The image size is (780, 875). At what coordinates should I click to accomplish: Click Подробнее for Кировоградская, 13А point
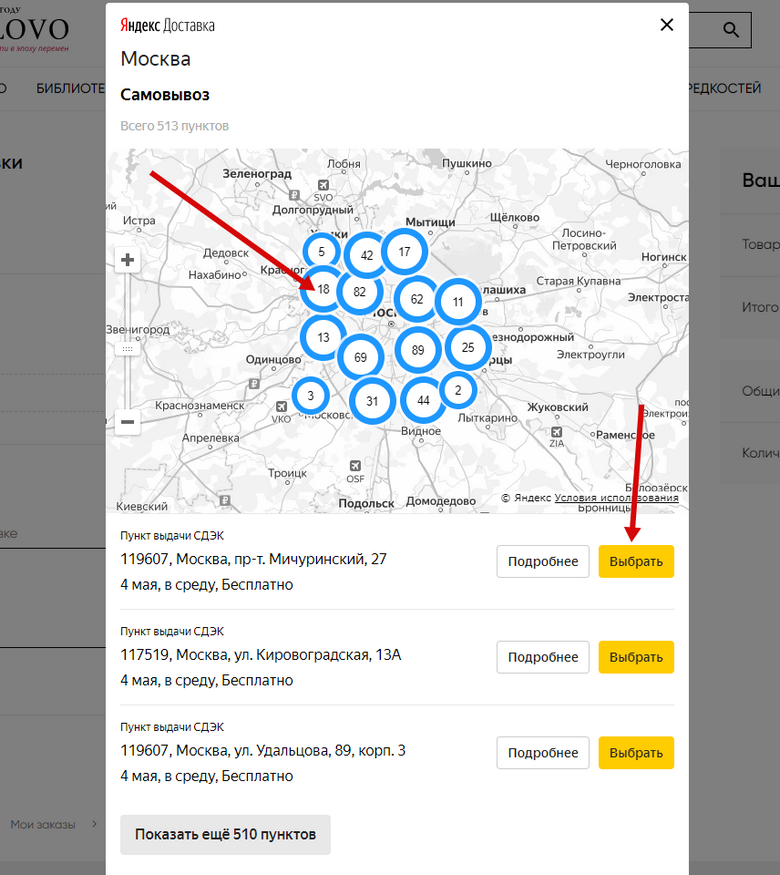pos(543,657)
